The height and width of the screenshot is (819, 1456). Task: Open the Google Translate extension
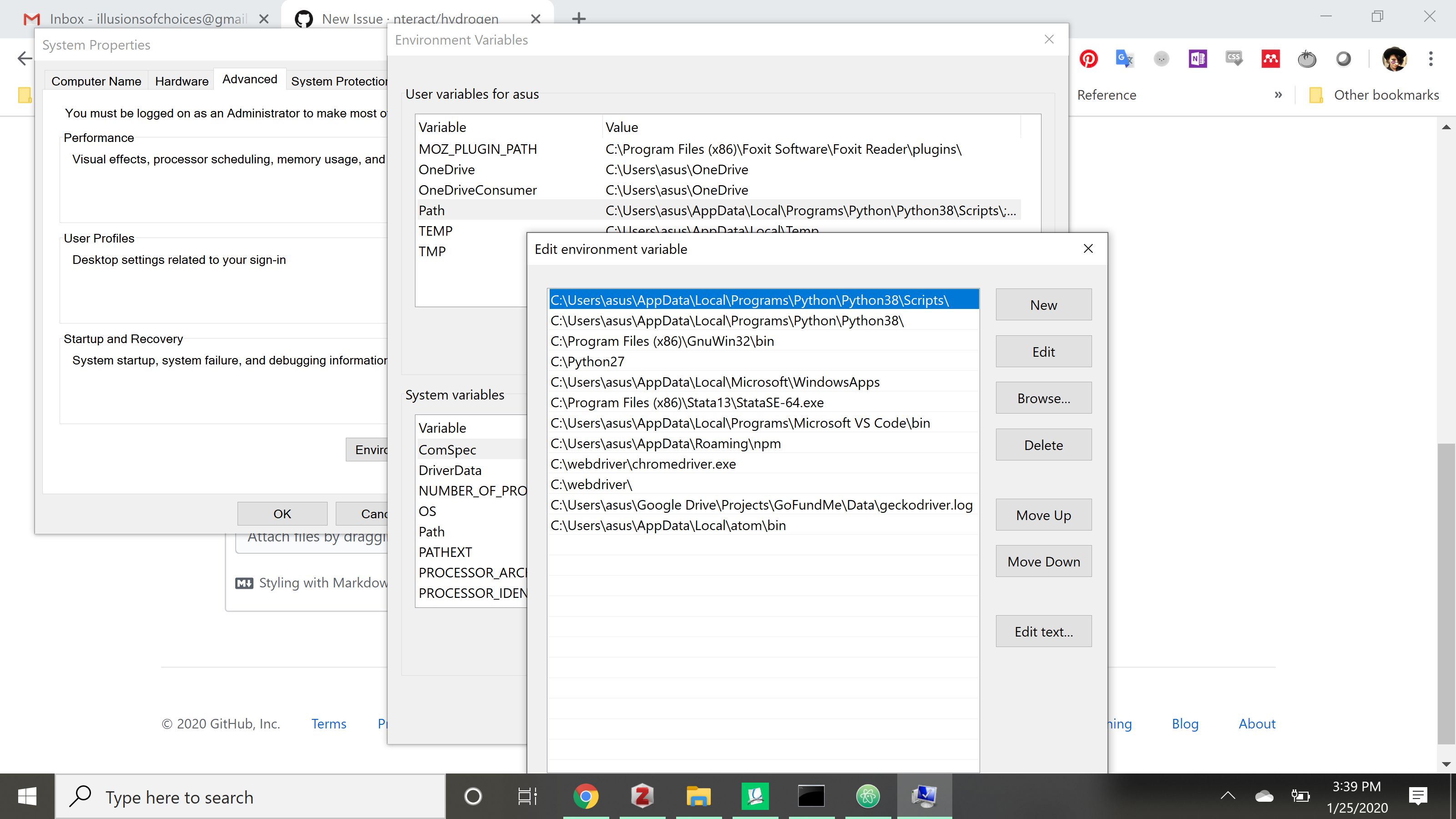coord(1125,59)
